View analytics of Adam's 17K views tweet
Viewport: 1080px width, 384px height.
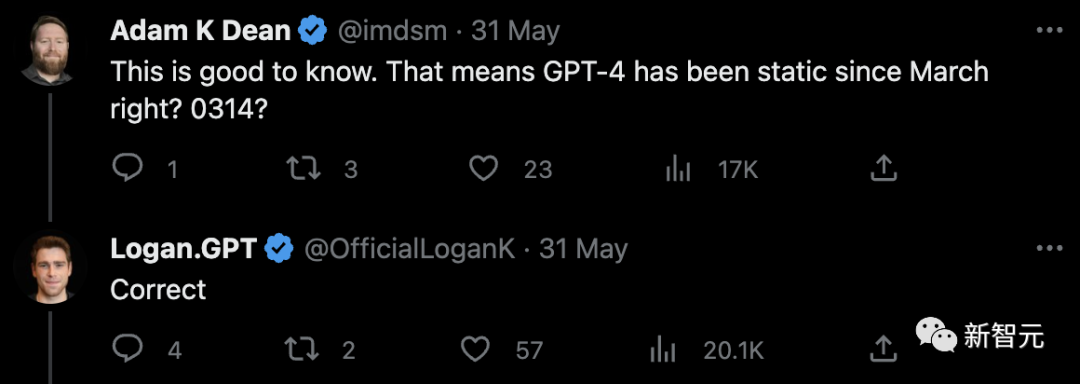[x=678, y=169]
